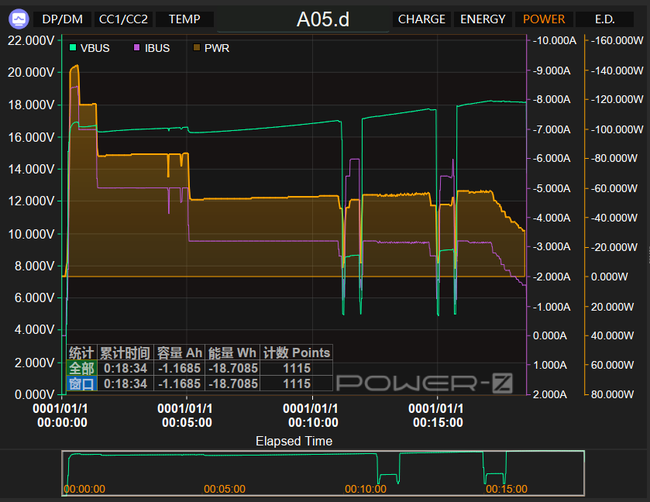The height and width of the screenshot is (502, 650).
Task: Click 00:05:00 marker in overview strip
Action: coord(224,489)
